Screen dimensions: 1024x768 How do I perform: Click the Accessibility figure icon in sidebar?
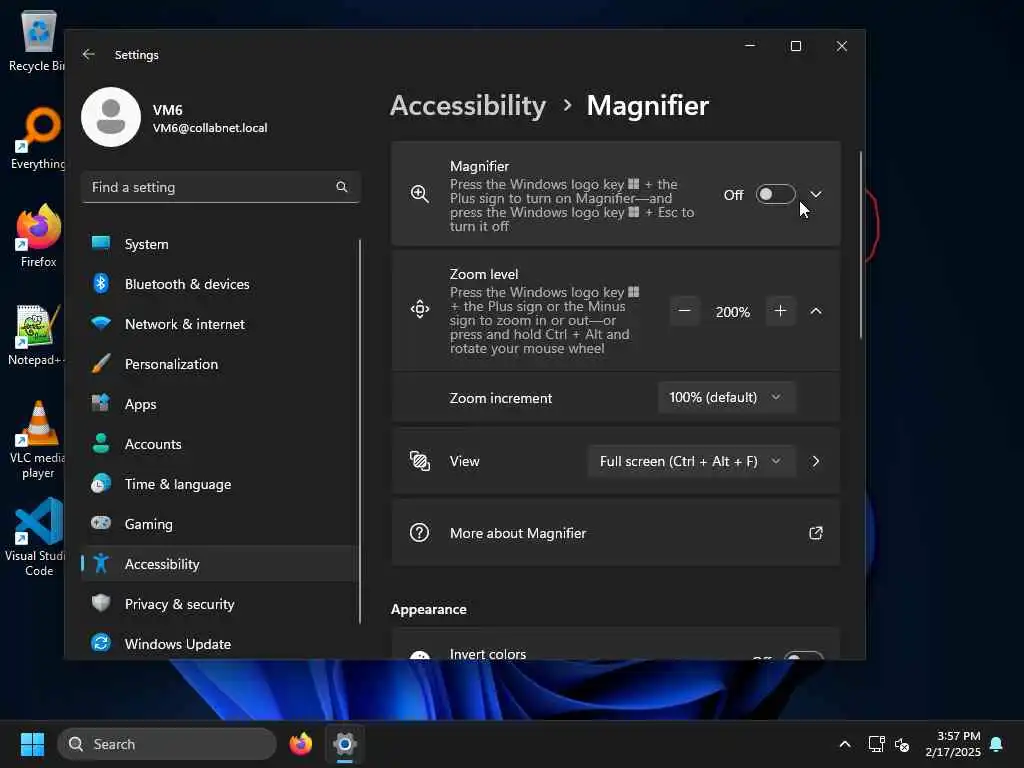[x=101, y=564]
